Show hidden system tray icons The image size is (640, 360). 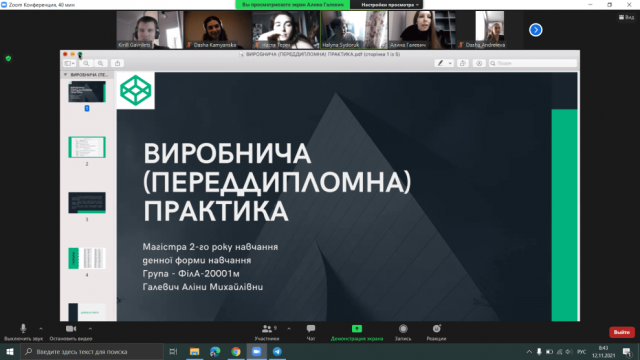coord(529,351)
